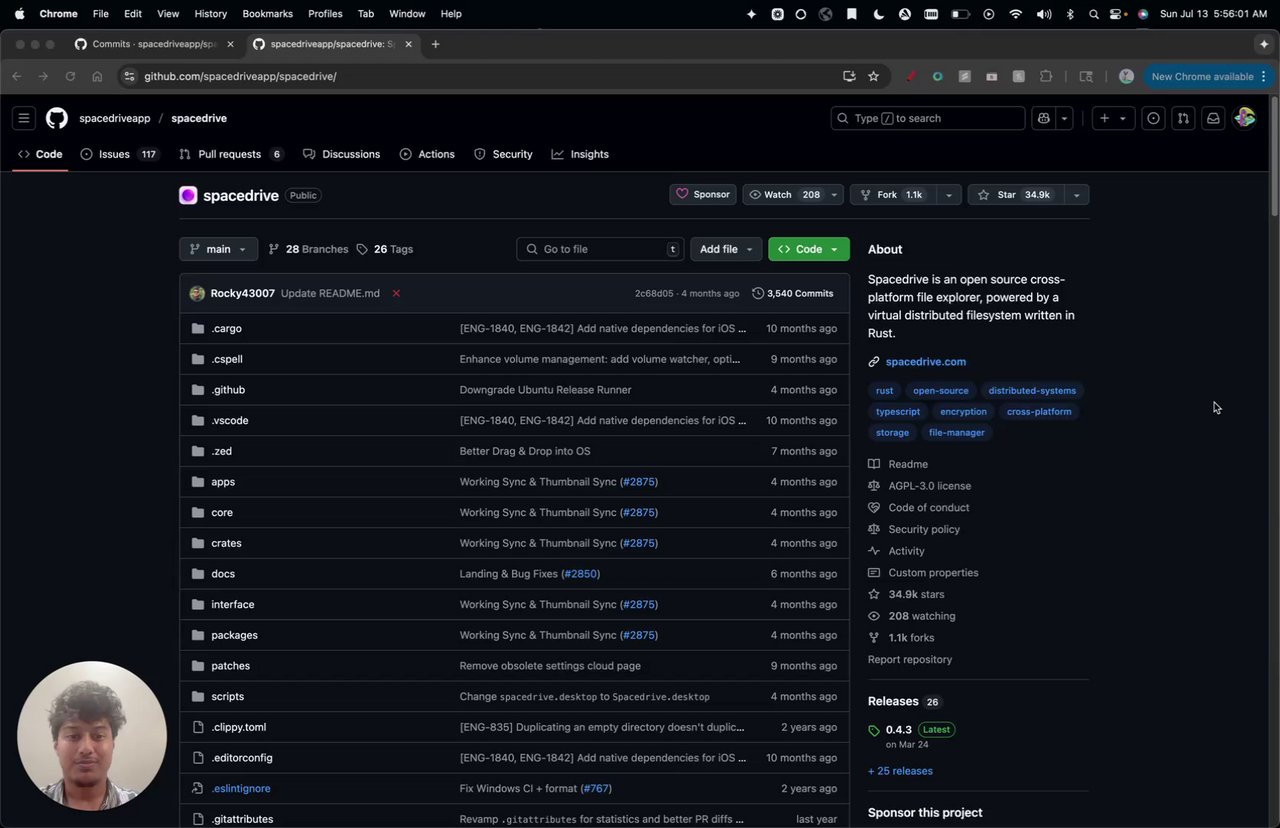Go to the Discussions tab

341,154
